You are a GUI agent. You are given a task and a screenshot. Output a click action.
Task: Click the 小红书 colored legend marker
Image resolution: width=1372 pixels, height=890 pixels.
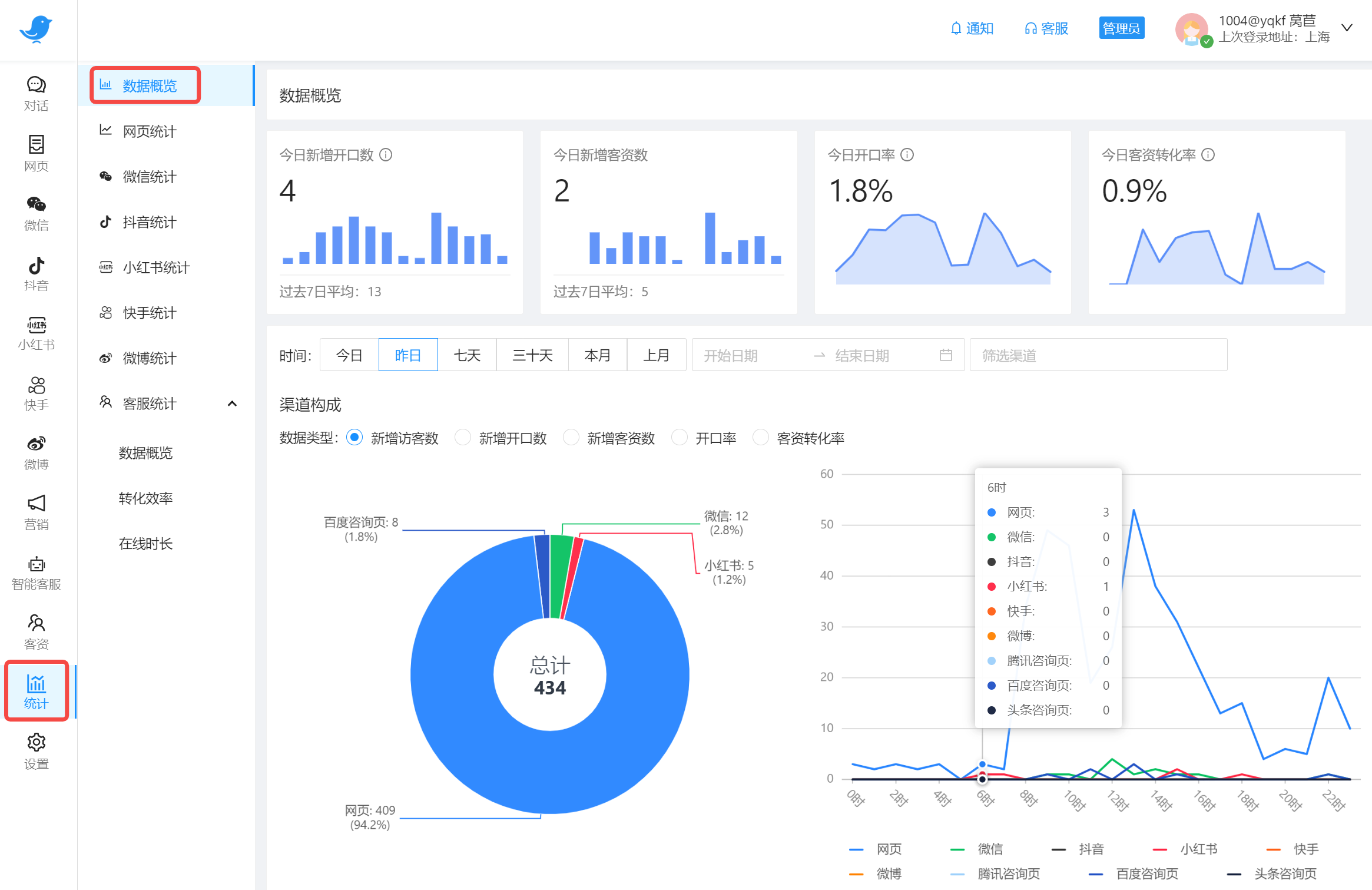coord(1160,848)
